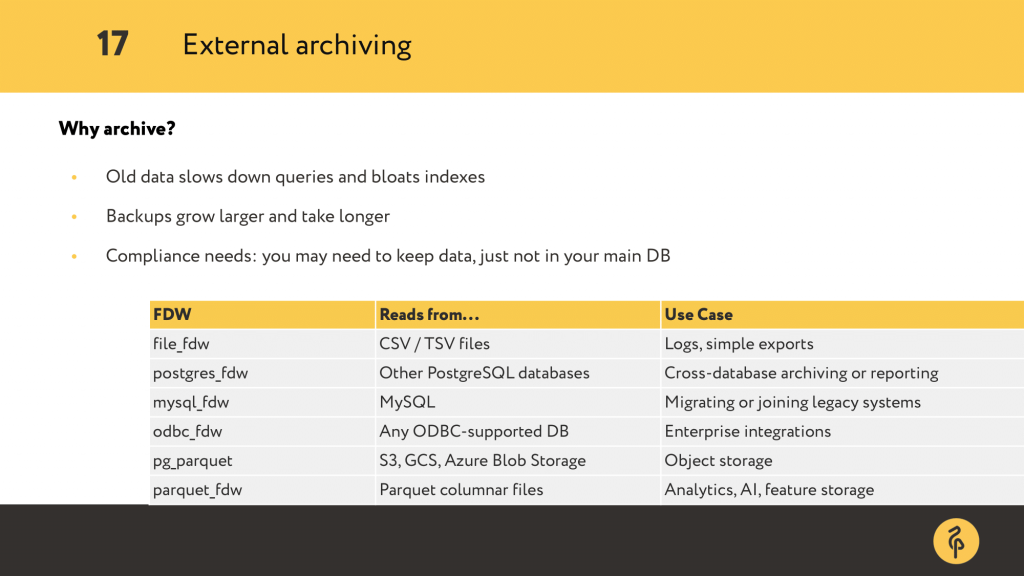1024x576 pixels.
Task: Select the file_fdw table cell
Action: [x=262, y=344]
